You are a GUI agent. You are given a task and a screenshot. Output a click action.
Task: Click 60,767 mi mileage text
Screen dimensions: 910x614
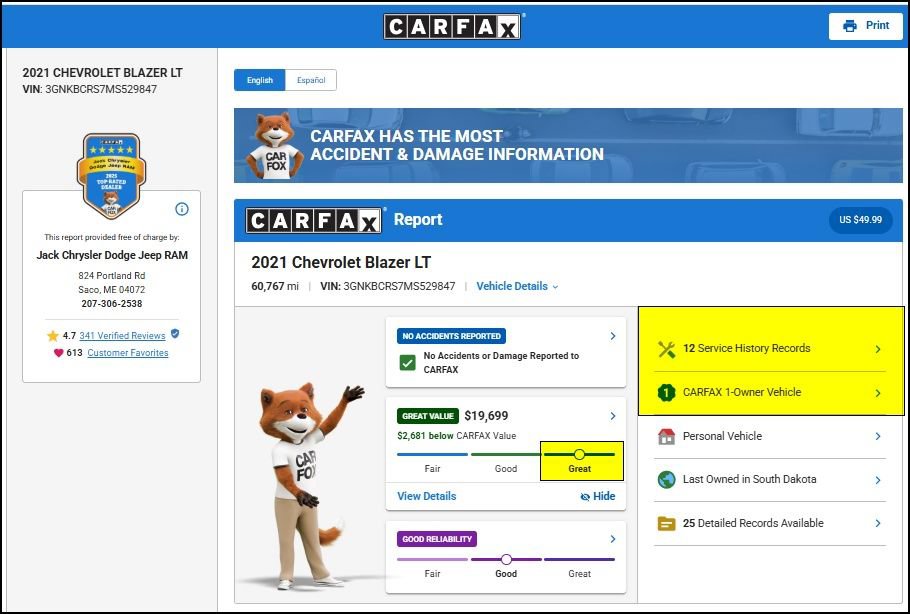pos(275,286)
